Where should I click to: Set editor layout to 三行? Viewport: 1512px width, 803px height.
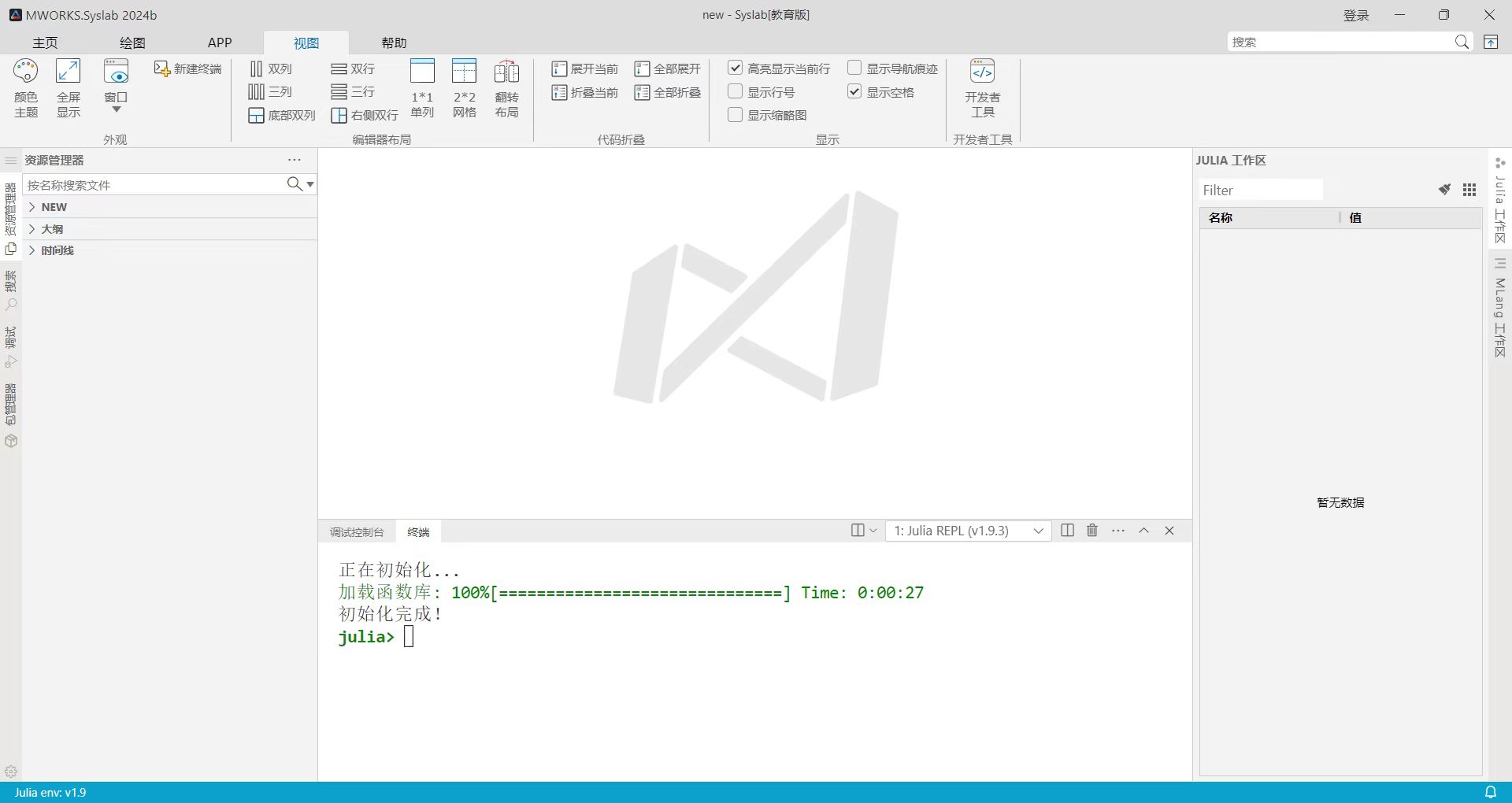(x=353, y=92)
